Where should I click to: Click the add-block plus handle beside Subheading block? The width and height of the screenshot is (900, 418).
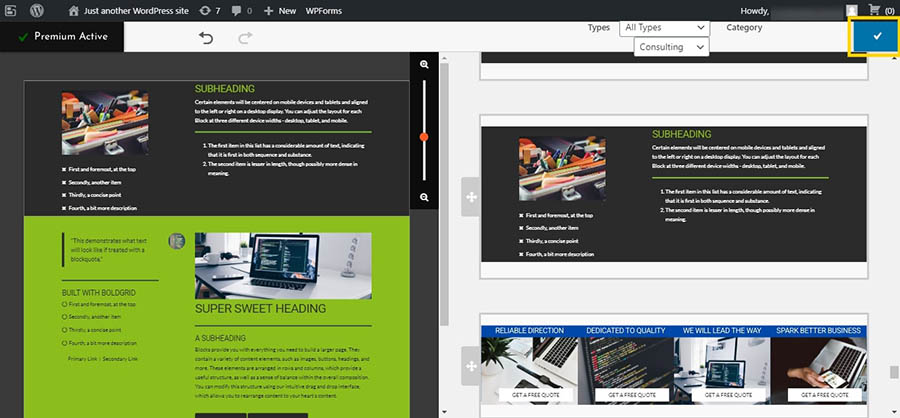tap(470, 196)
